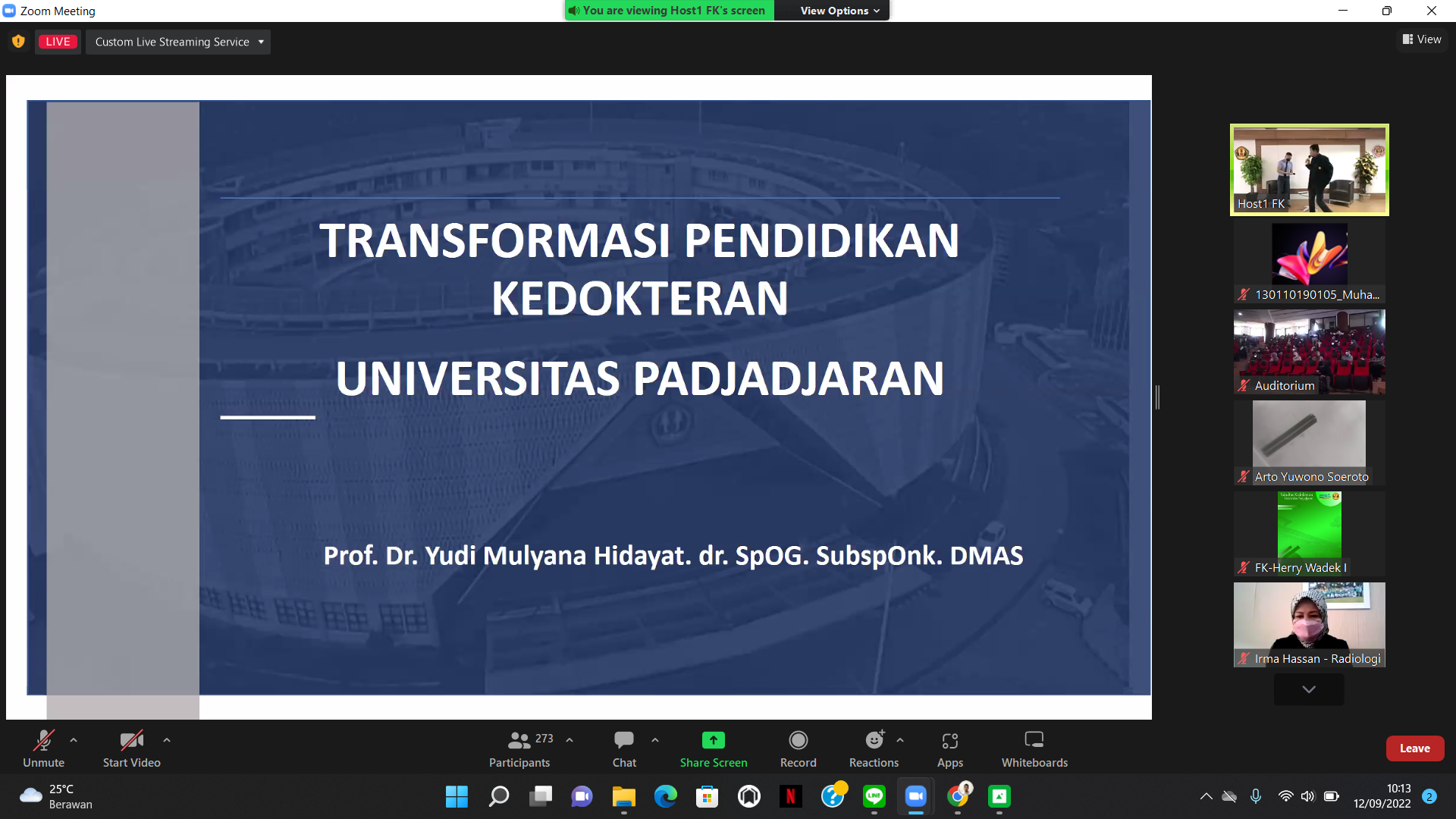
Task: Open Whiteboards
Action: [x=1034, y=748]
